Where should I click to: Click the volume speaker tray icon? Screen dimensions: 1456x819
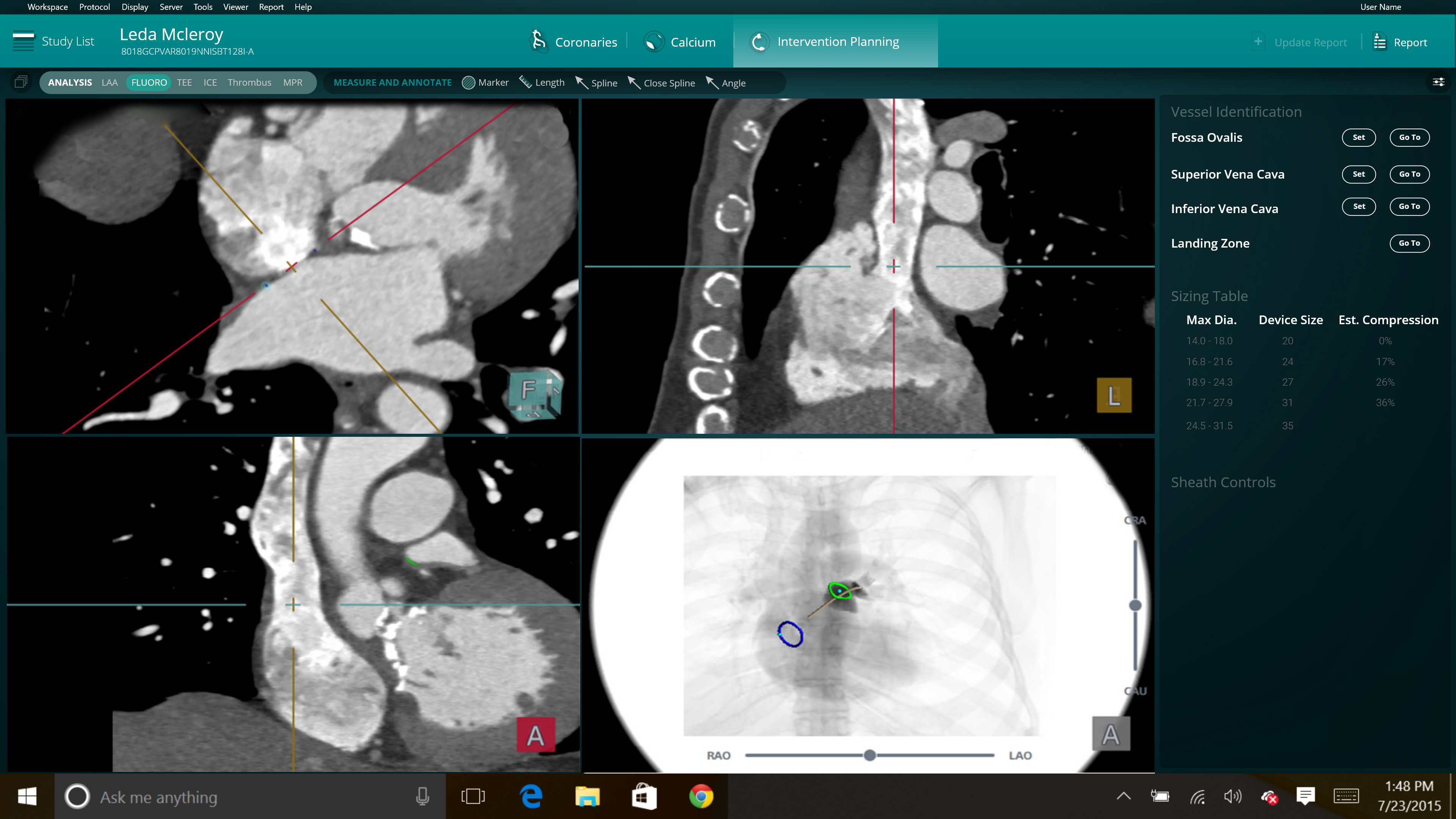click(x=1233, y=796)
